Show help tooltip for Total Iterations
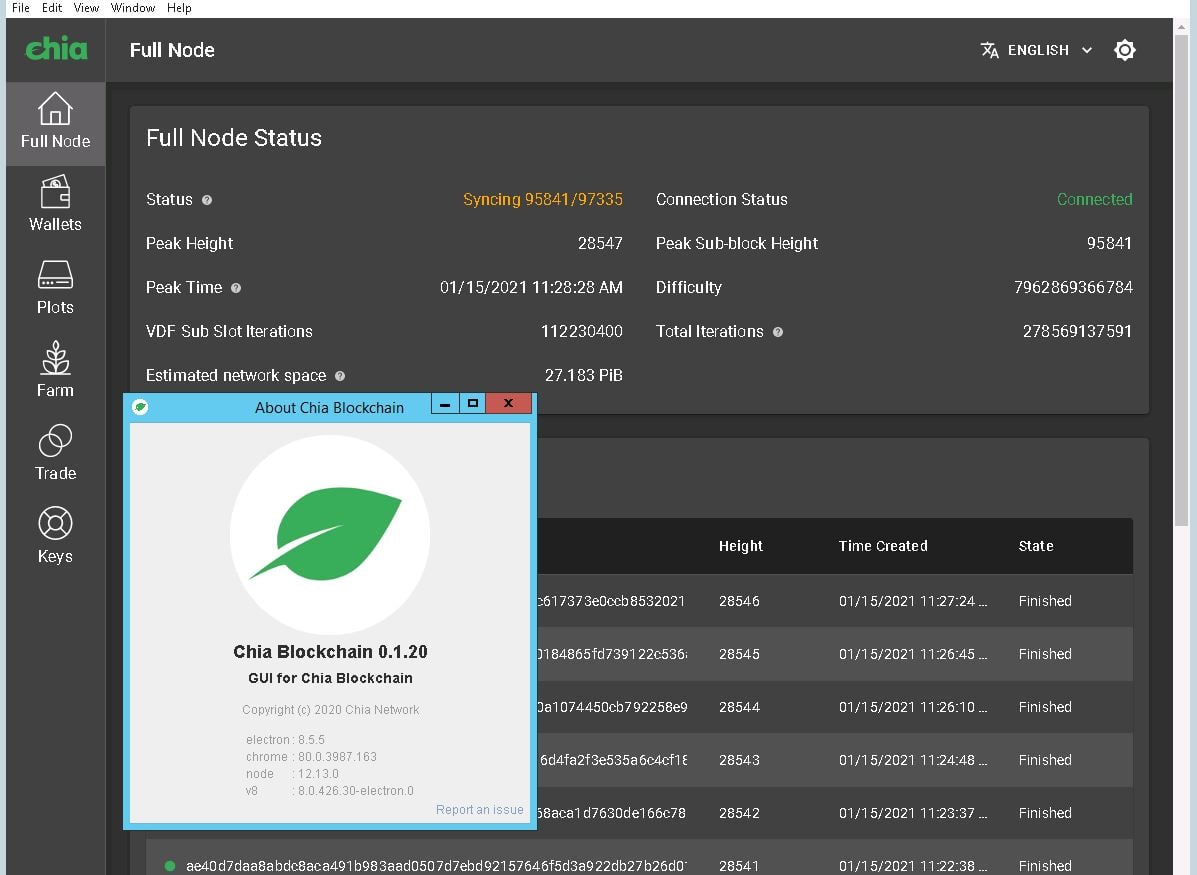The height and width of the screenshot is (875, 1197). [778, 332]
